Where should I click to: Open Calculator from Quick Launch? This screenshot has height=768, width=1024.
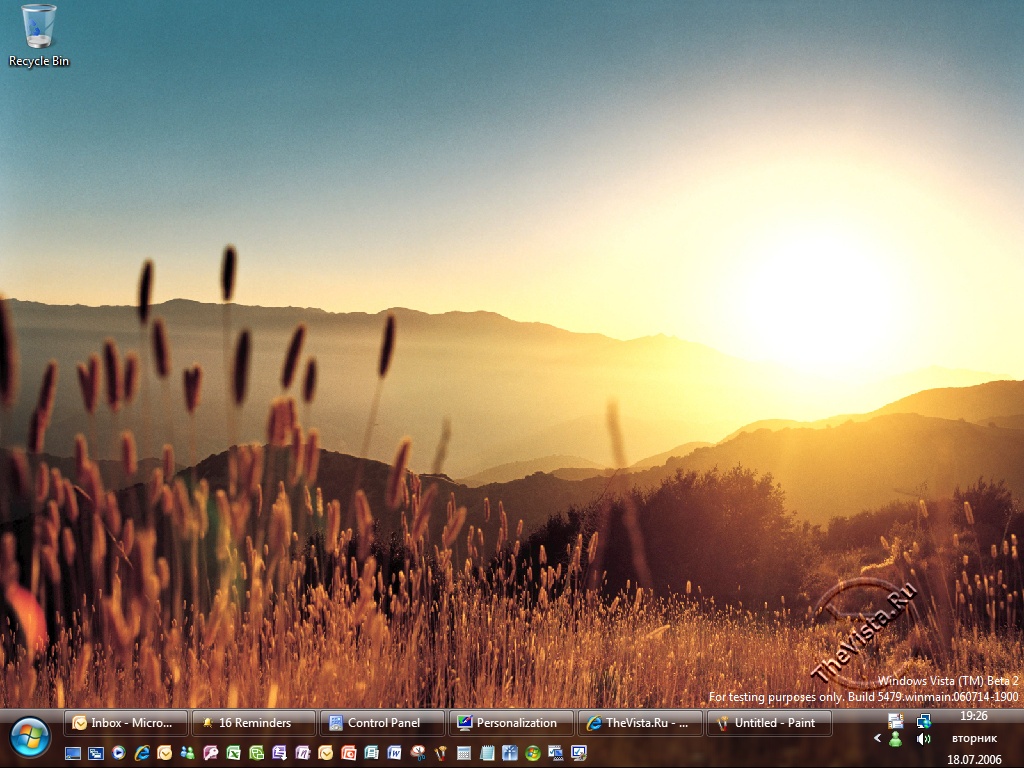click(464, 753)
